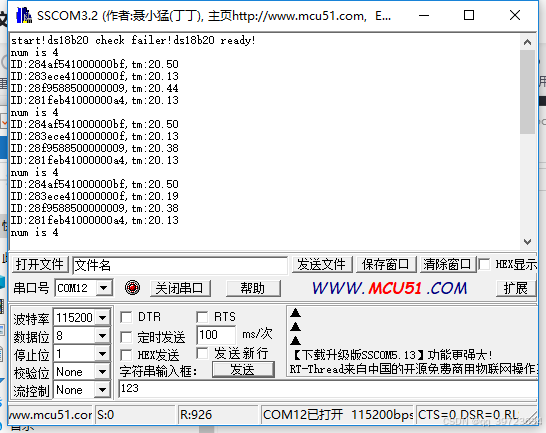Viewport: 546px width, 433px height.
Task: Click the 帮助 help button
Action: tap(253, 288)
